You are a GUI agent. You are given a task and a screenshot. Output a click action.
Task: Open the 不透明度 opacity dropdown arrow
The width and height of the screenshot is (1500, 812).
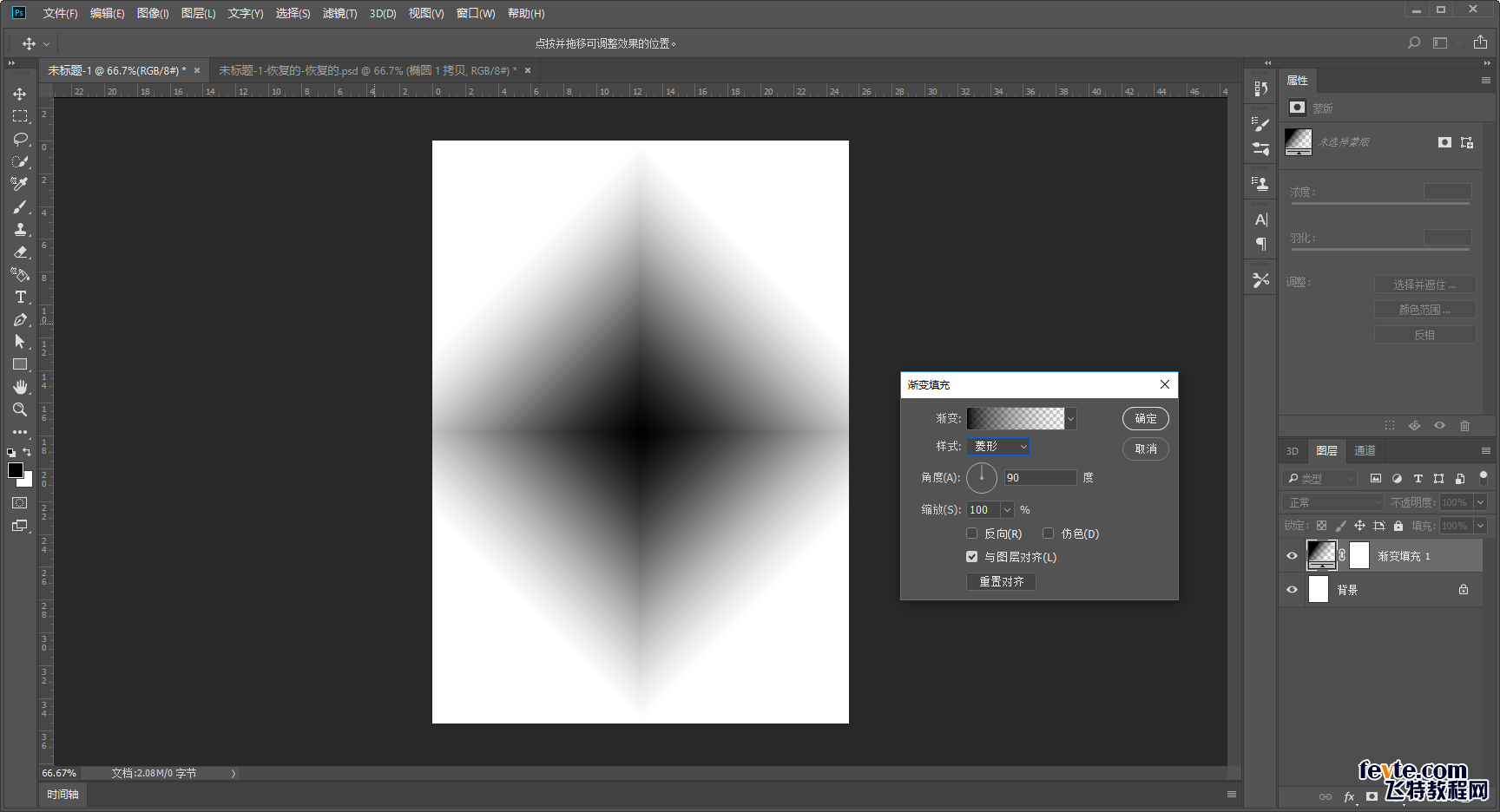pyautogui.click(x=1480, y=502)
